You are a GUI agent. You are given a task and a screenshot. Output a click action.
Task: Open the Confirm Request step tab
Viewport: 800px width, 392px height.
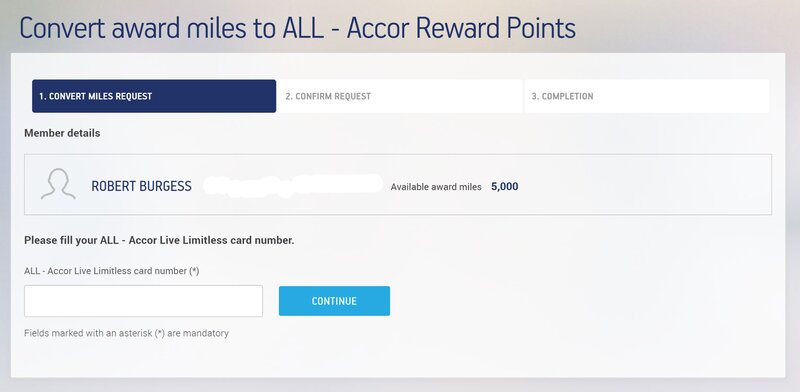400,96
